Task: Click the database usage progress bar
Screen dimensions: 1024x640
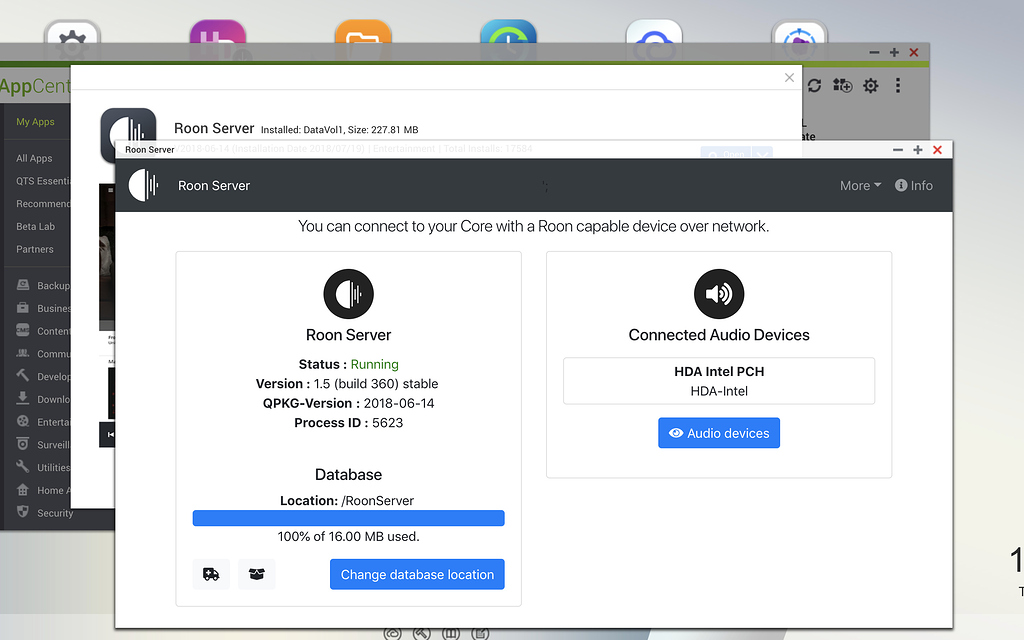Action: click(348, 517)
